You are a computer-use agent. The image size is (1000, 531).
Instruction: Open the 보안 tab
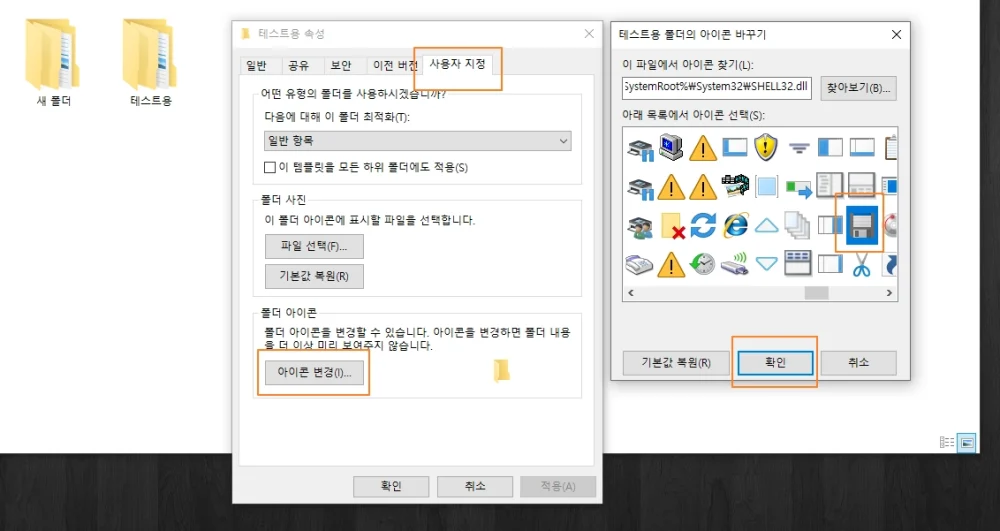point(341,66)
